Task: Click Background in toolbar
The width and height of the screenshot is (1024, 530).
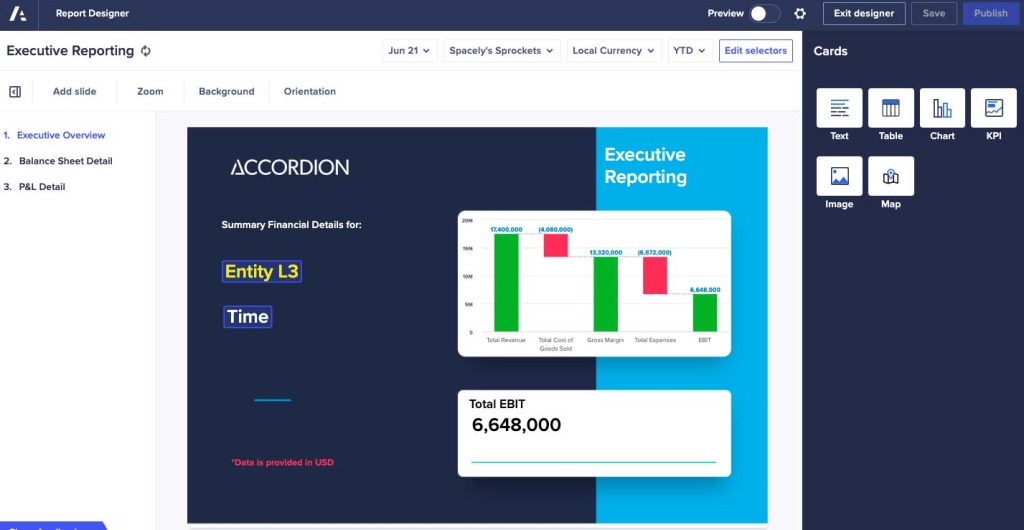Action: point(227,92)
